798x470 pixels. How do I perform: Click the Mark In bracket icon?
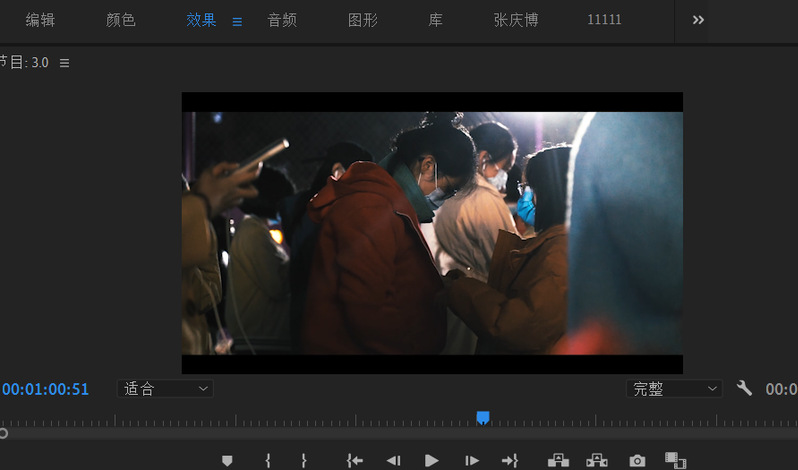point(268,460)
